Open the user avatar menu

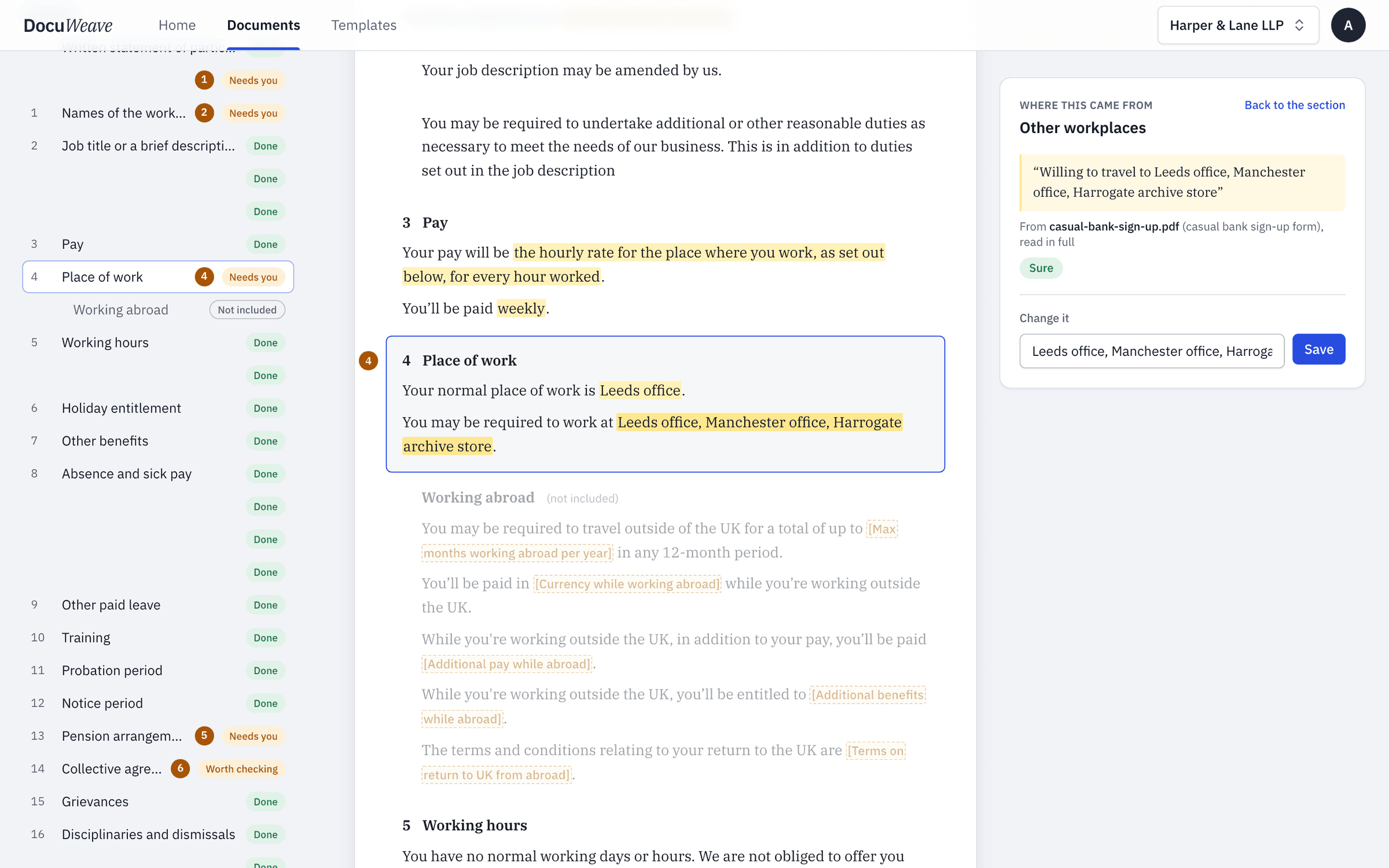[x=1348, y=25]
